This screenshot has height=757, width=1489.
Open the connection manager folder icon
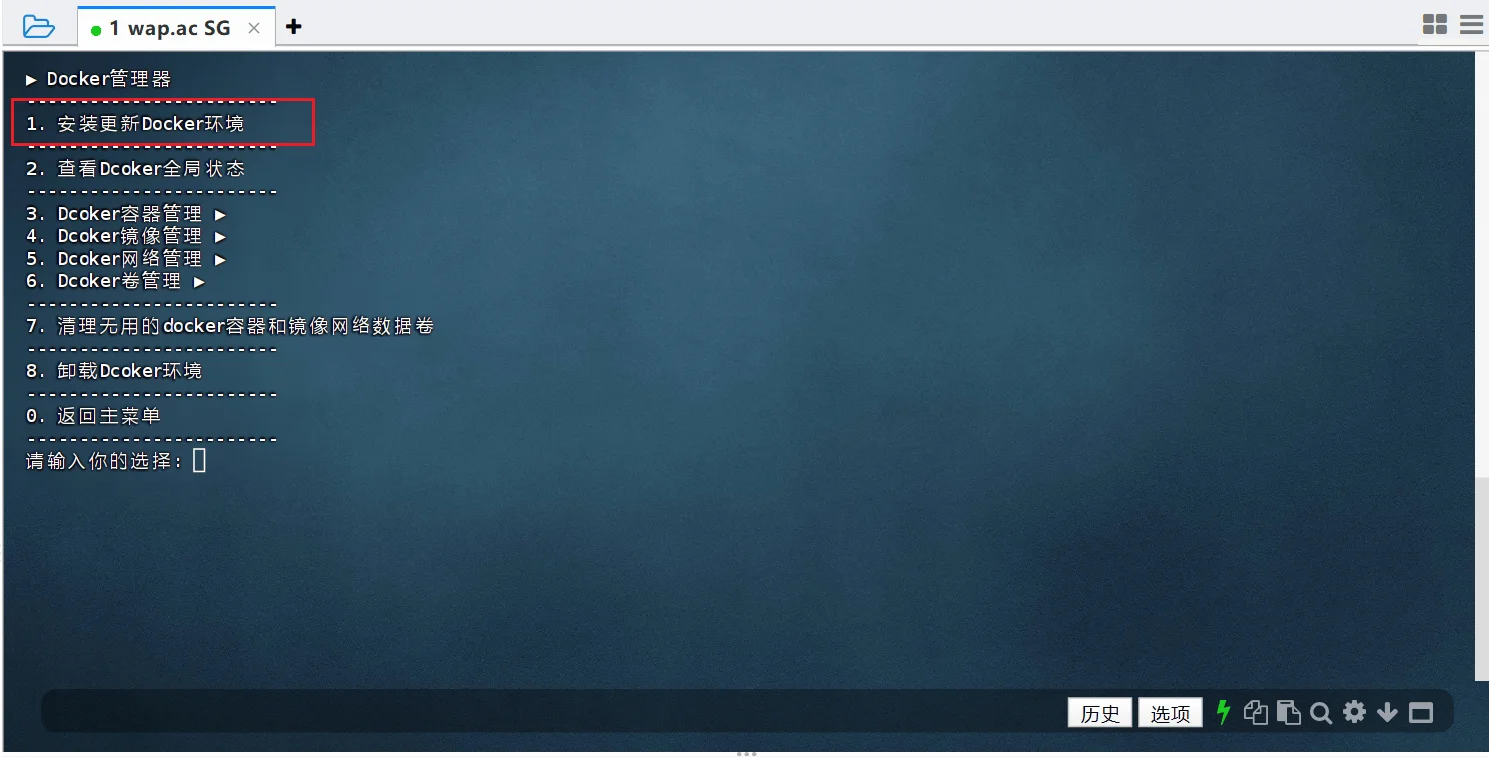pos(38,26)
